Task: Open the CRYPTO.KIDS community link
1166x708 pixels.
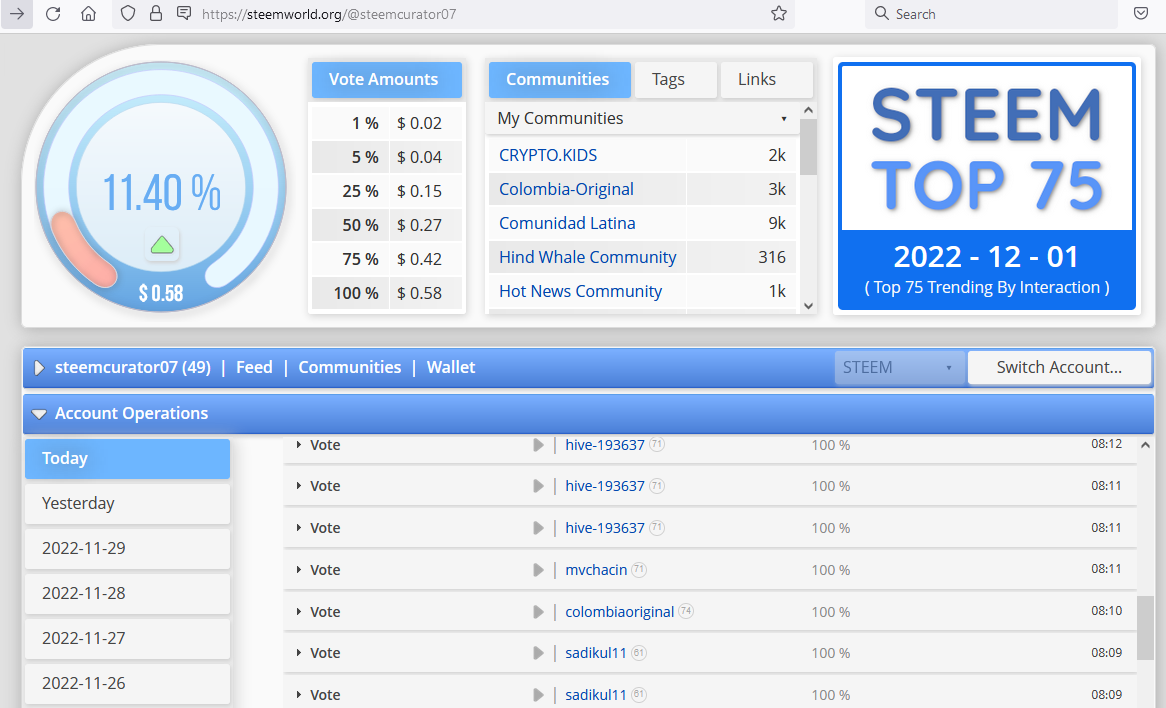Action: pos(548,155)
